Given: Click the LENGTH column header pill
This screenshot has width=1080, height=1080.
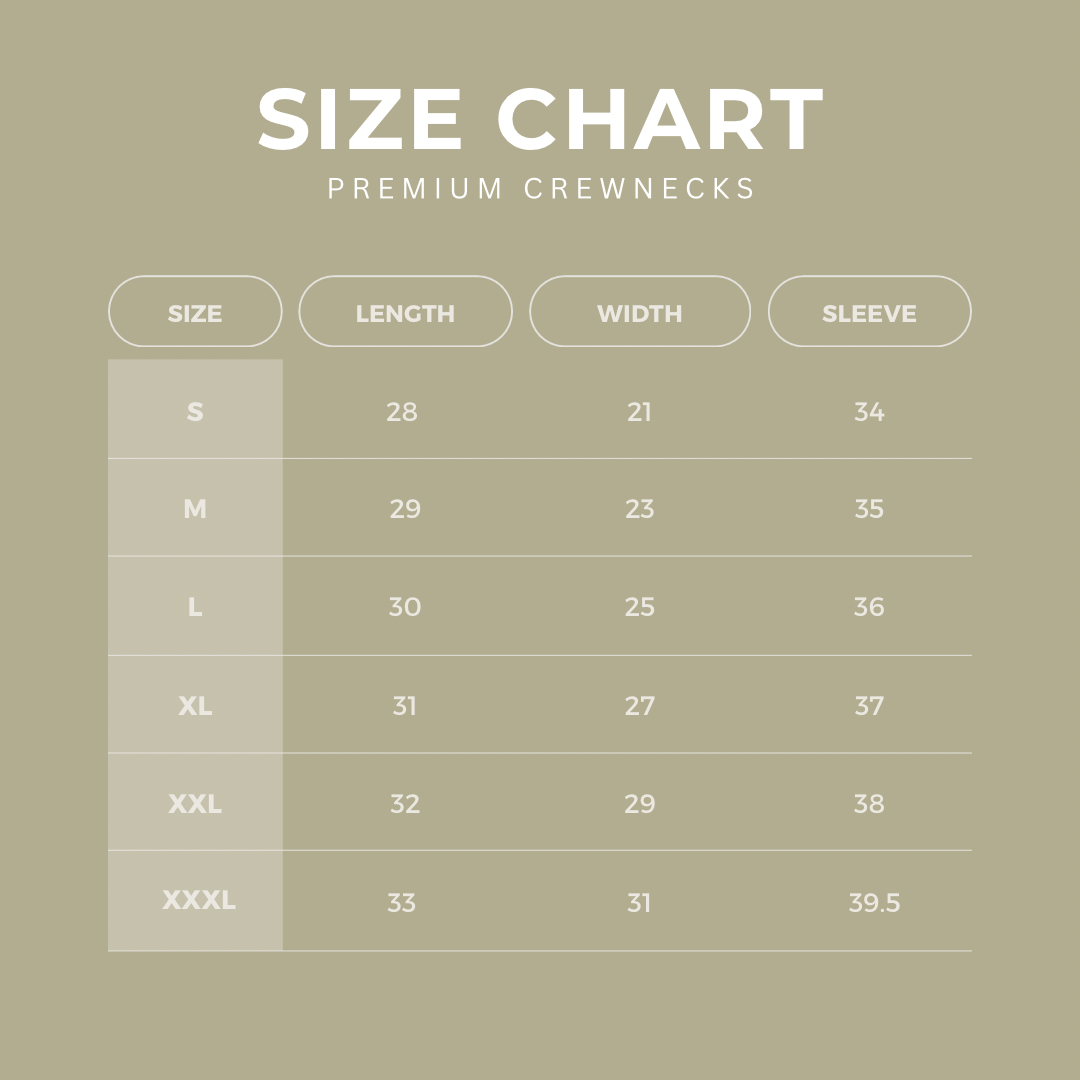Looking at the screenshot, I should [x=405, y=312].
